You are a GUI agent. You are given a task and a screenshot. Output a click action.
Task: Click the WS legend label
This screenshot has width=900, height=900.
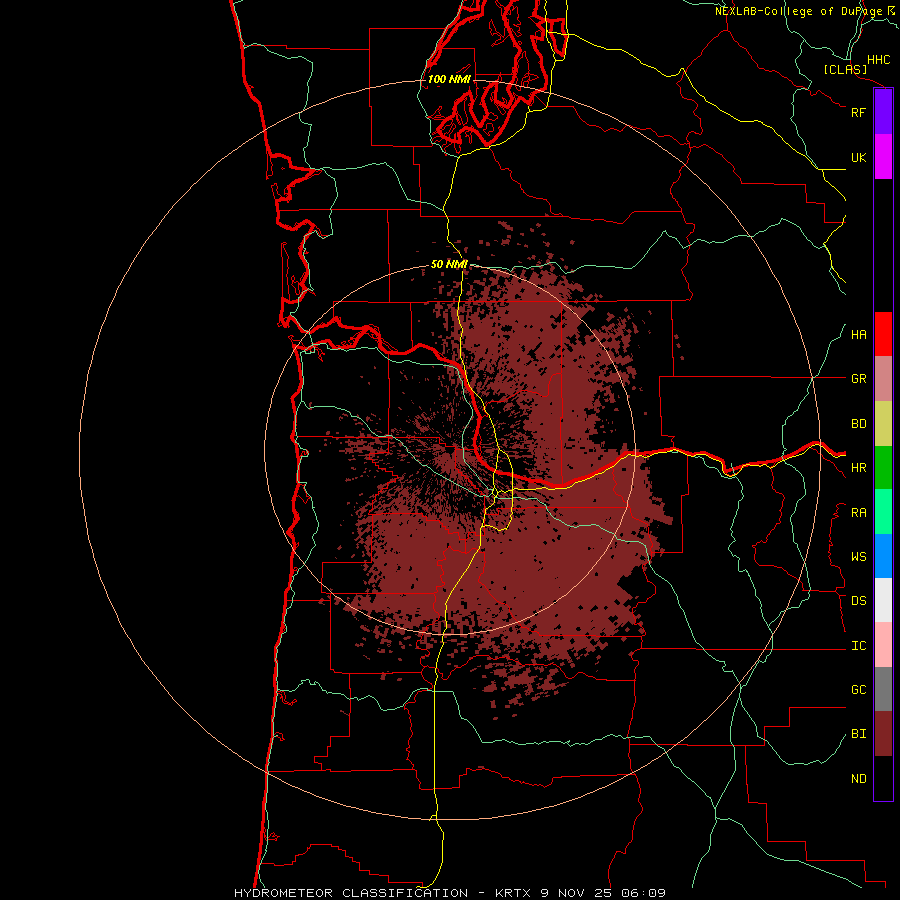(x=858, y=556)
